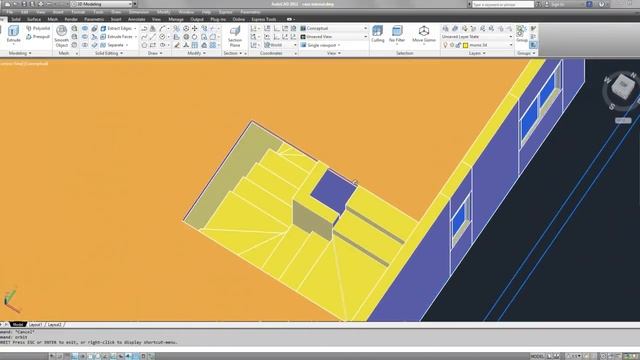Viewport: 640px width, 360px height.
Task: Select the Move tool in Modify panel
Action: coord(195,29)
